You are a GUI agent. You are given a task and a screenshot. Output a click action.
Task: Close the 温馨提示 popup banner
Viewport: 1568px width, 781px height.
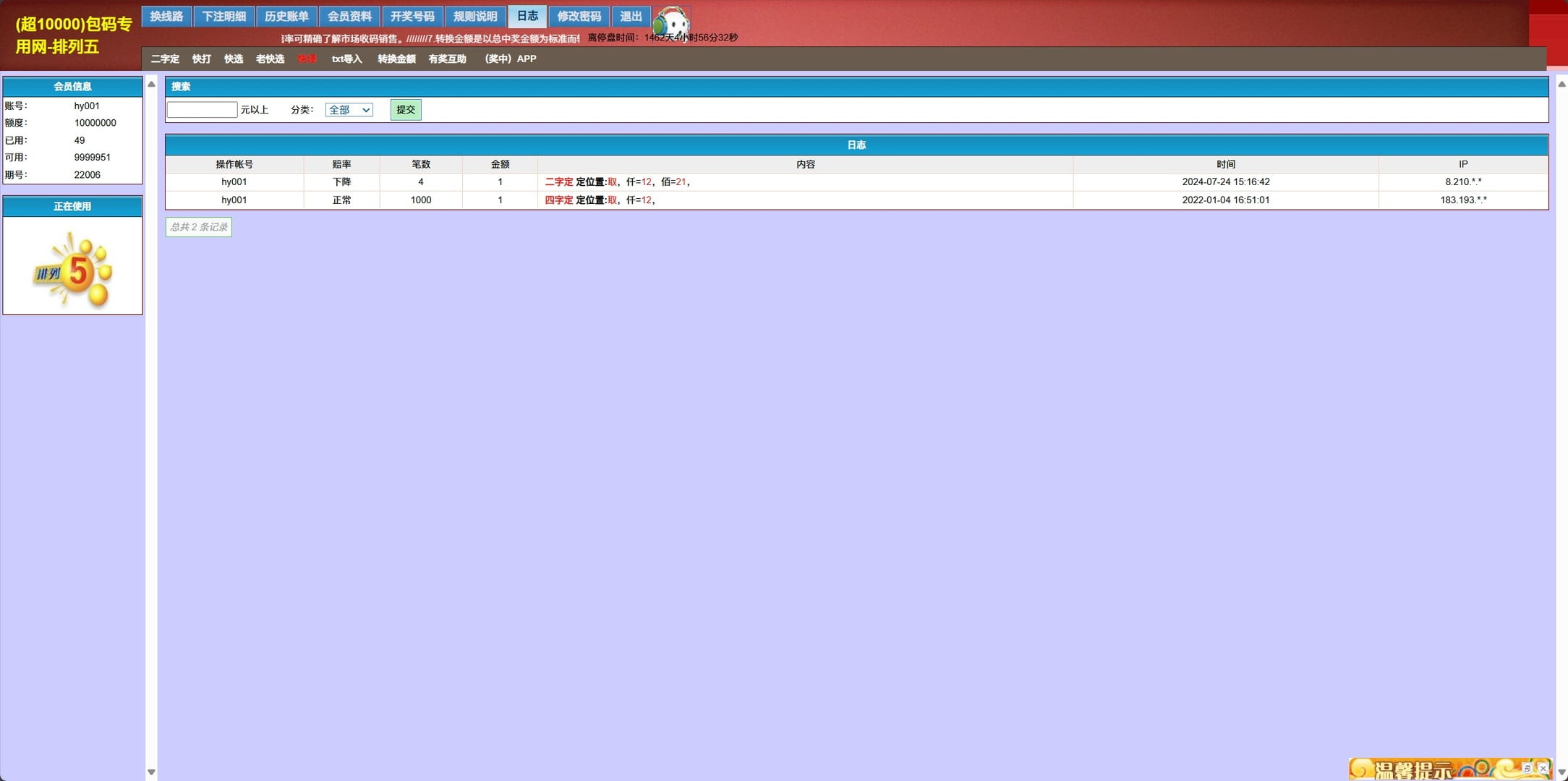pyautogui.click(x=1543, y=768)
